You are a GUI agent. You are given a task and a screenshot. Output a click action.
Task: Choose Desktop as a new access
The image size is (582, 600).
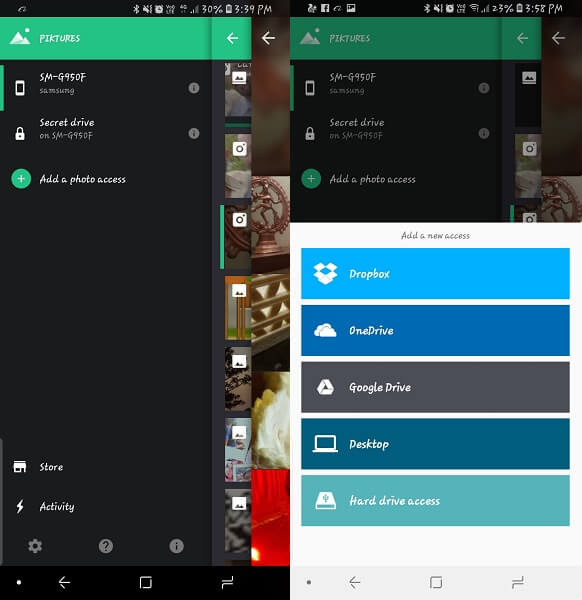click(x=435, y=444)
